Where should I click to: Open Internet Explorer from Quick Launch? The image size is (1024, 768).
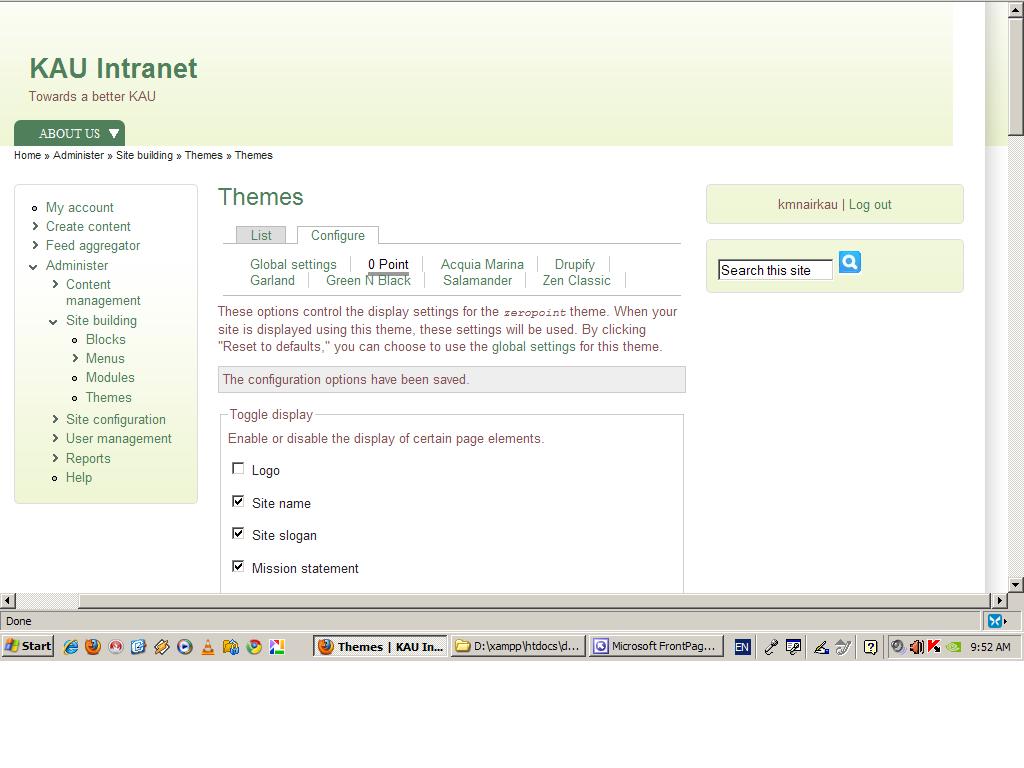pyautogui.click(x=70, y=647)
